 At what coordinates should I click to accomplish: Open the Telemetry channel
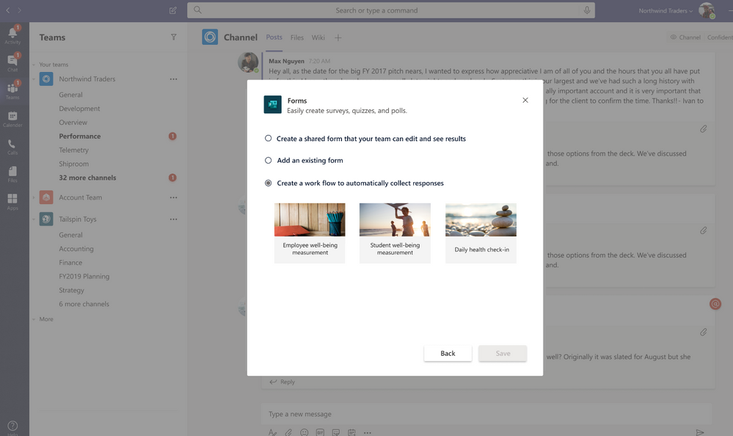[73, 150]
